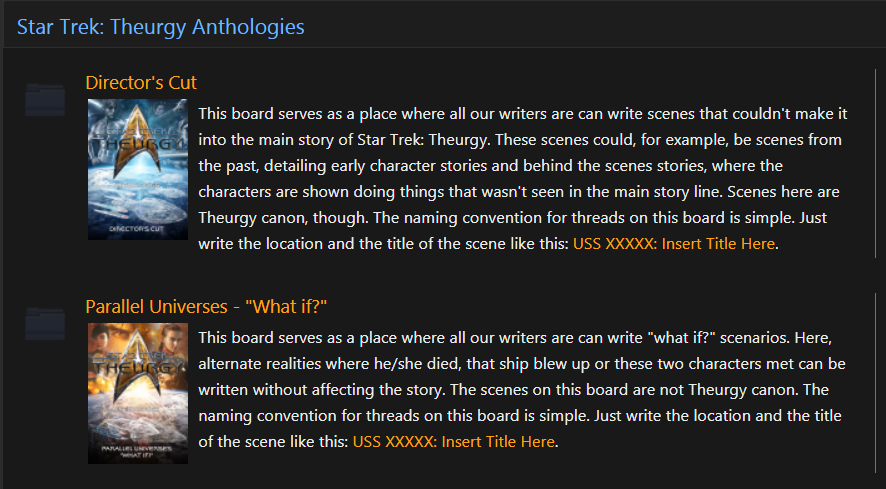Open the Parallel Universes - "What if?" board
886x489 pixels.
[x=206, y=306]
